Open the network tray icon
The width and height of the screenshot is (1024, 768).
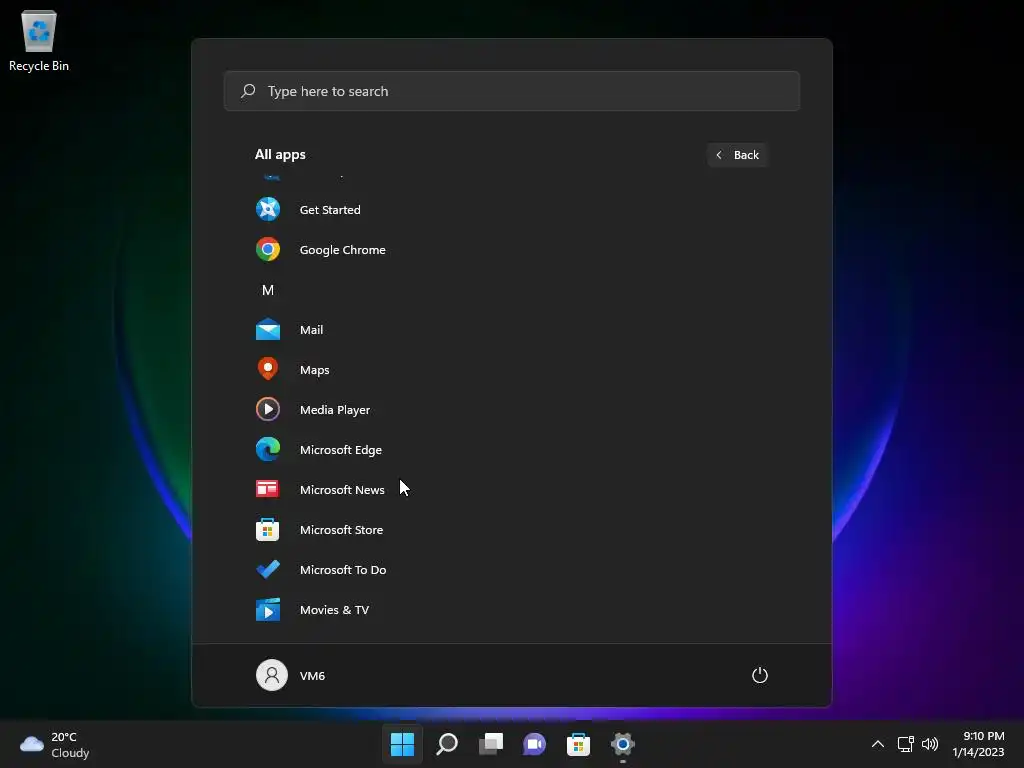tap(906, 744)
